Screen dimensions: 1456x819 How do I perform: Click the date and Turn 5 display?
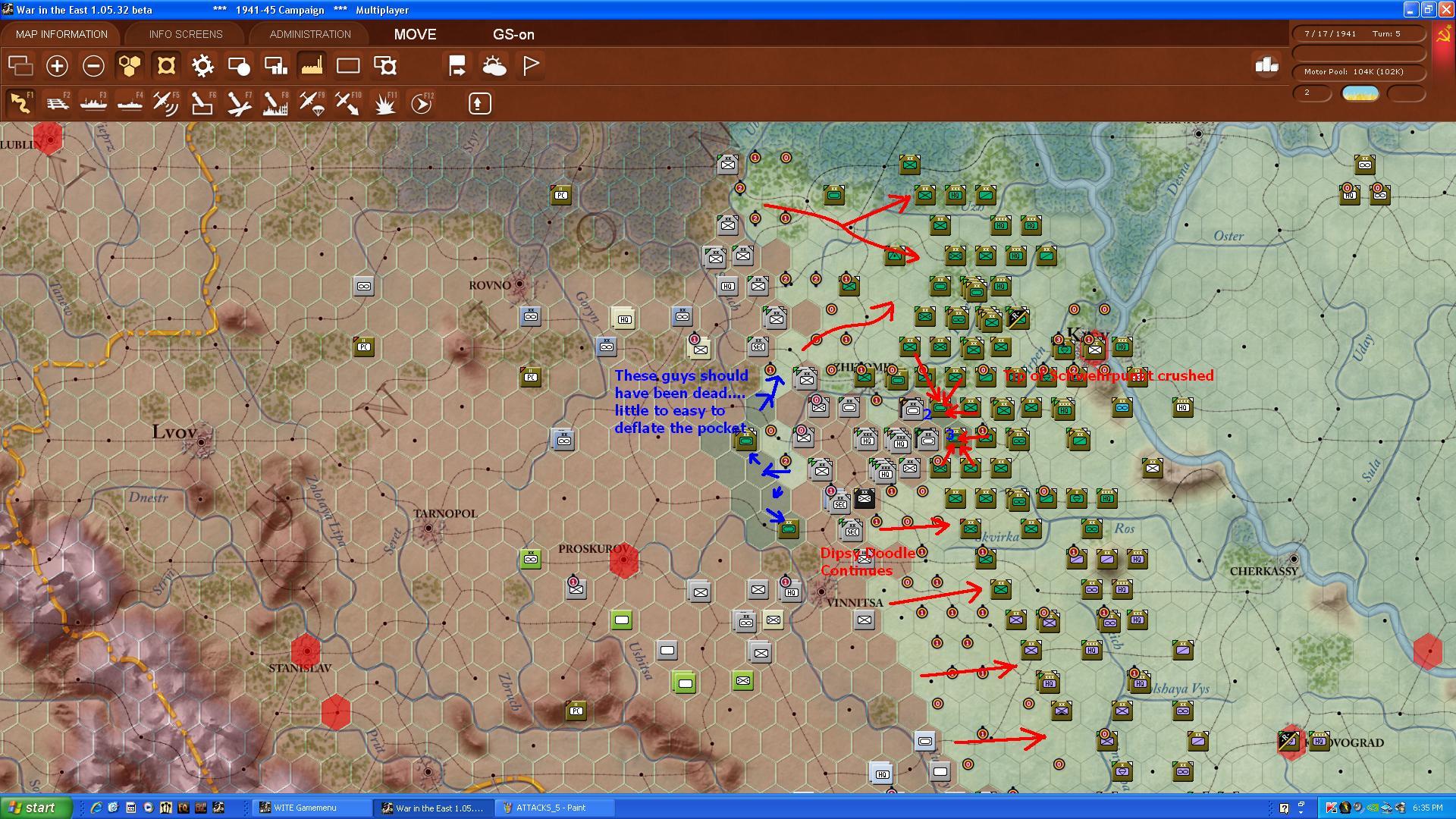tap(1358, 33)
